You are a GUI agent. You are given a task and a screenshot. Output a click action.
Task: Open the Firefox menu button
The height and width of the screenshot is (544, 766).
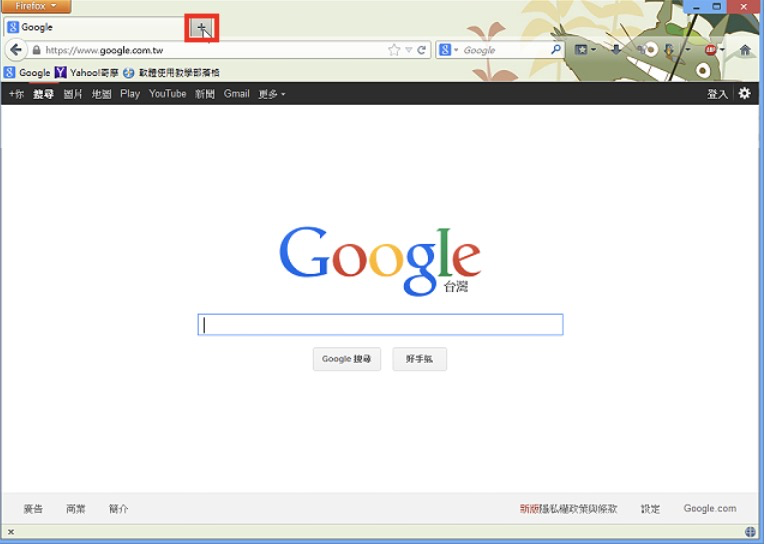(x=36, y=6)
